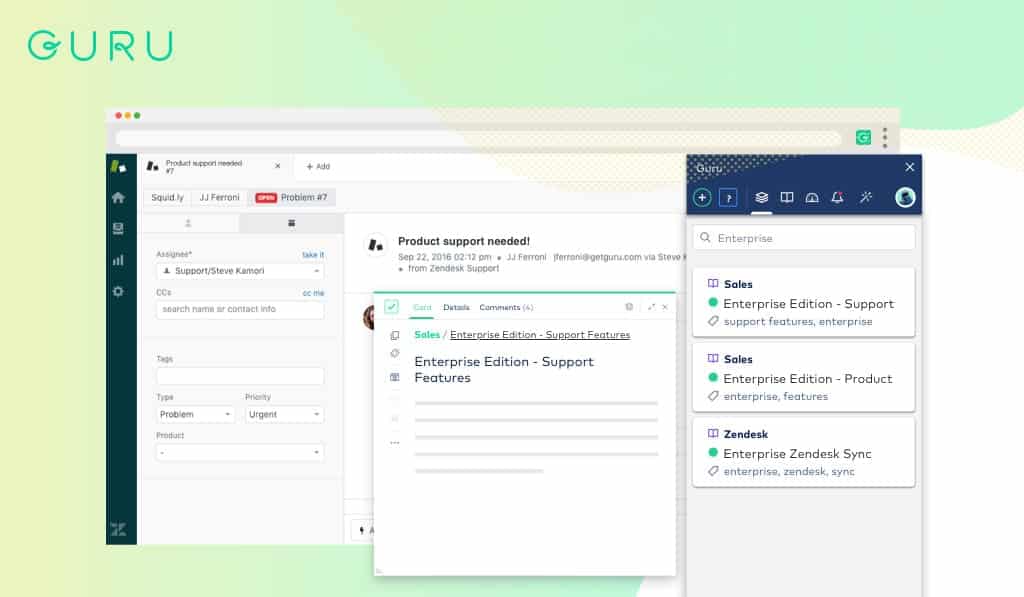The height and width of the screenshot is (597, 1024).
Task: Switch to the Details tab in Guru card
Action: pyautogui.click(x=456, y=307)
